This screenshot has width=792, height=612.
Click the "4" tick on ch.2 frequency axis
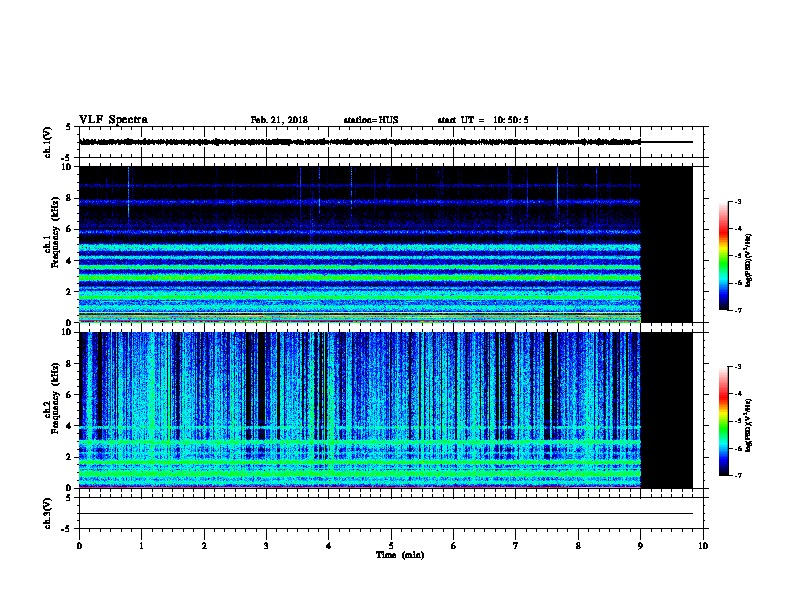(70, 426)
